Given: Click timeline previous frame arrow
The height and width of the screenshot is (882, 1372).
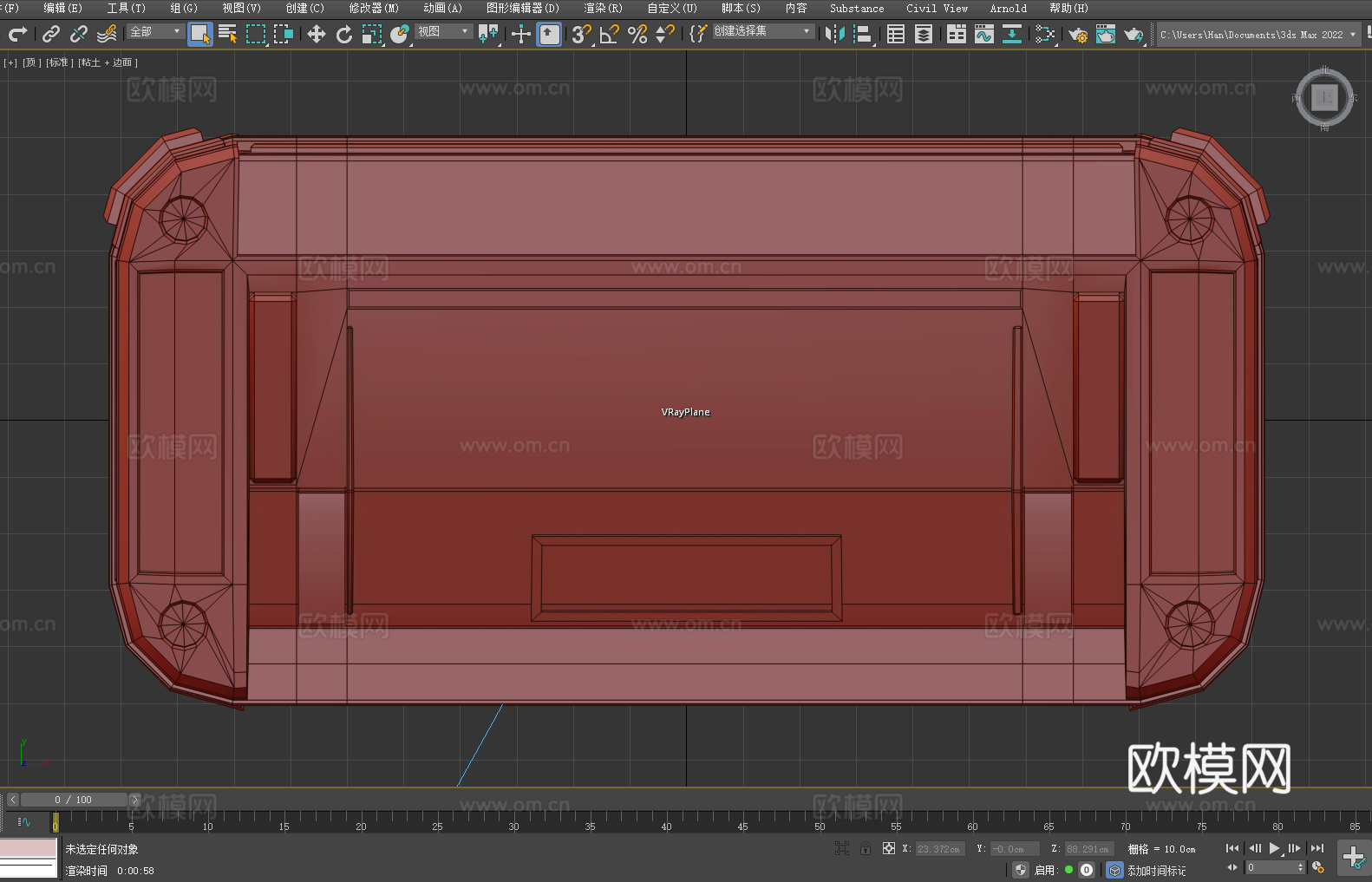Looking at the screenshot, I should pyautogui.click(x=12, y=800).
